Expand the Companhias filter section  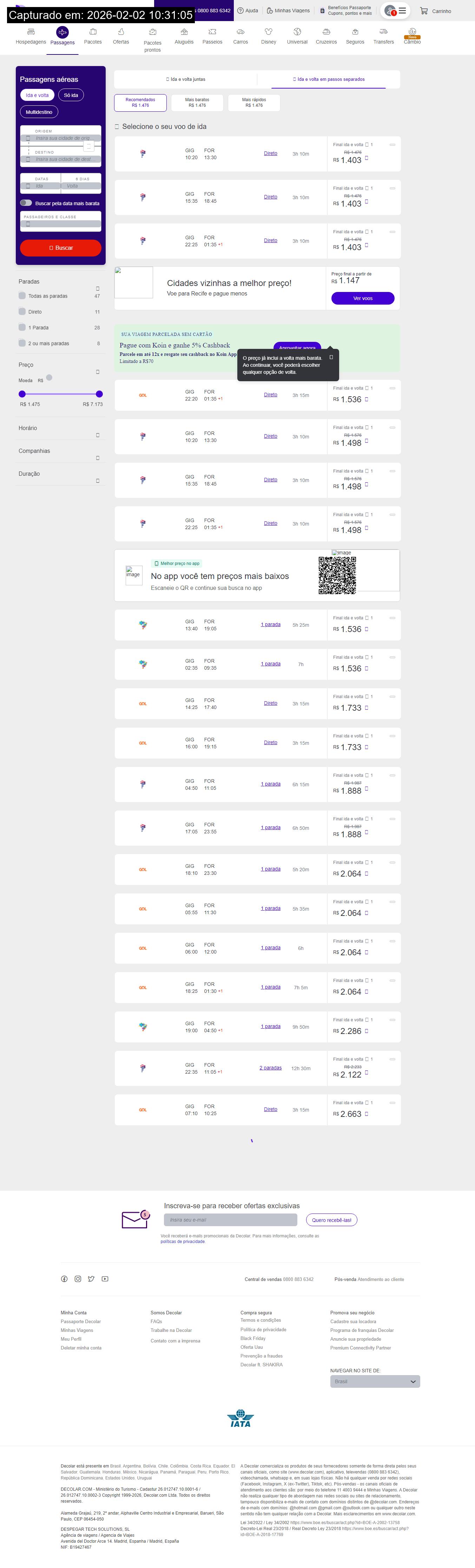pyautogui.click(x=98, y=458)
